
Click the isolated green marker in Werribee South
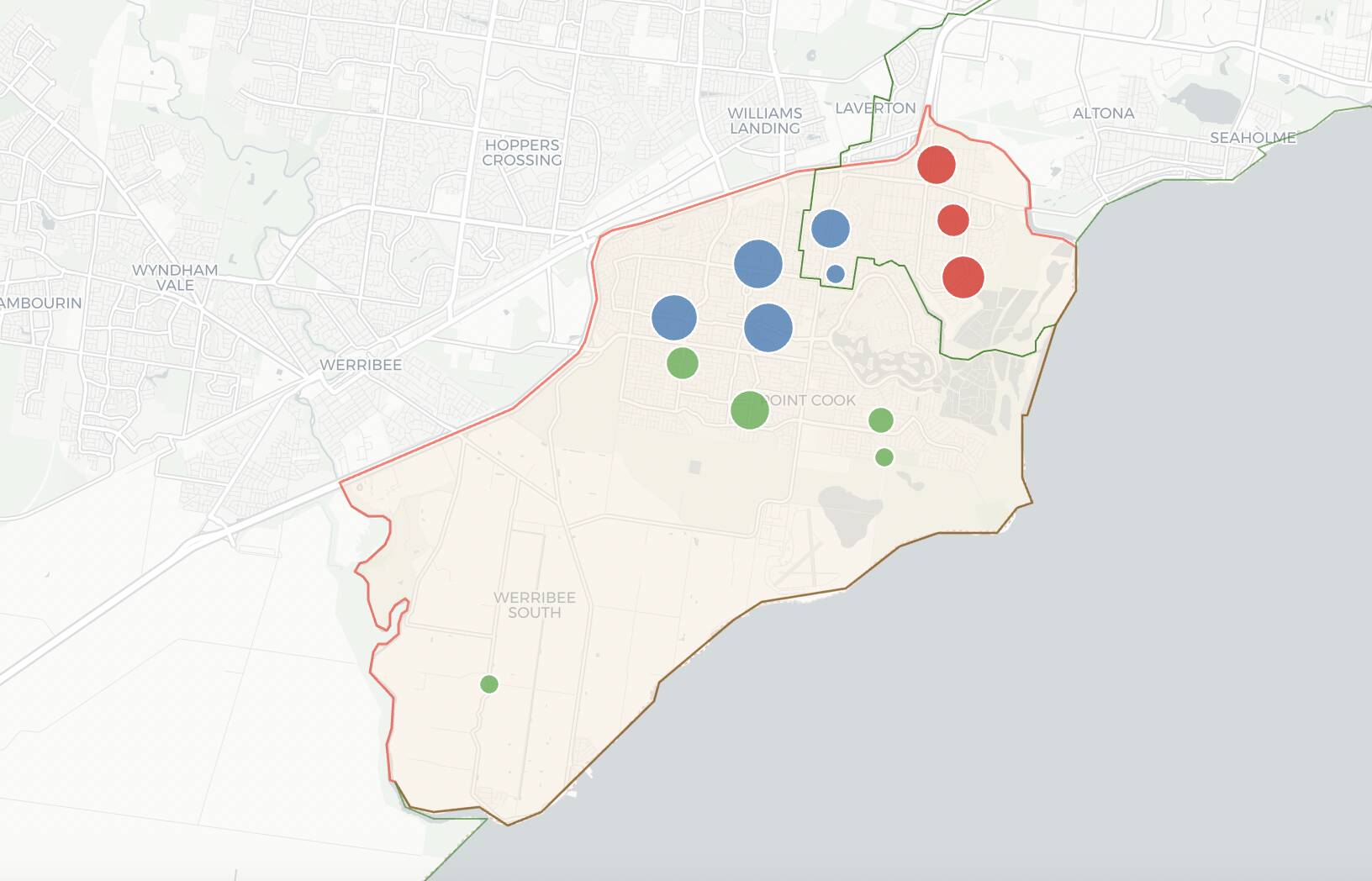point(488,685)
